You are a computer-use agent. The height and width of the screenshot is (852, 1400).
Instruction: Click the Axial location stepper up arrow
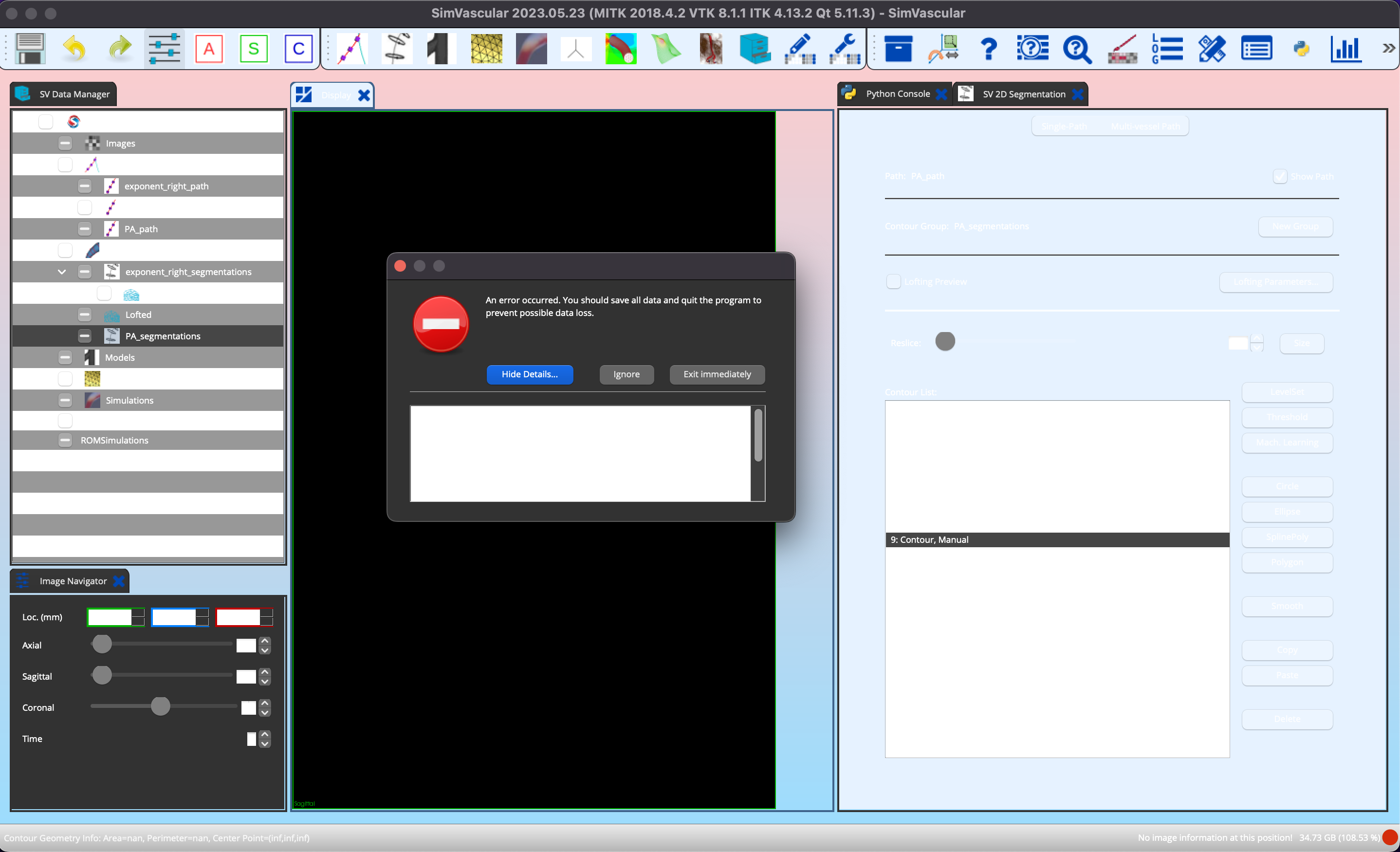coord(265,641)
